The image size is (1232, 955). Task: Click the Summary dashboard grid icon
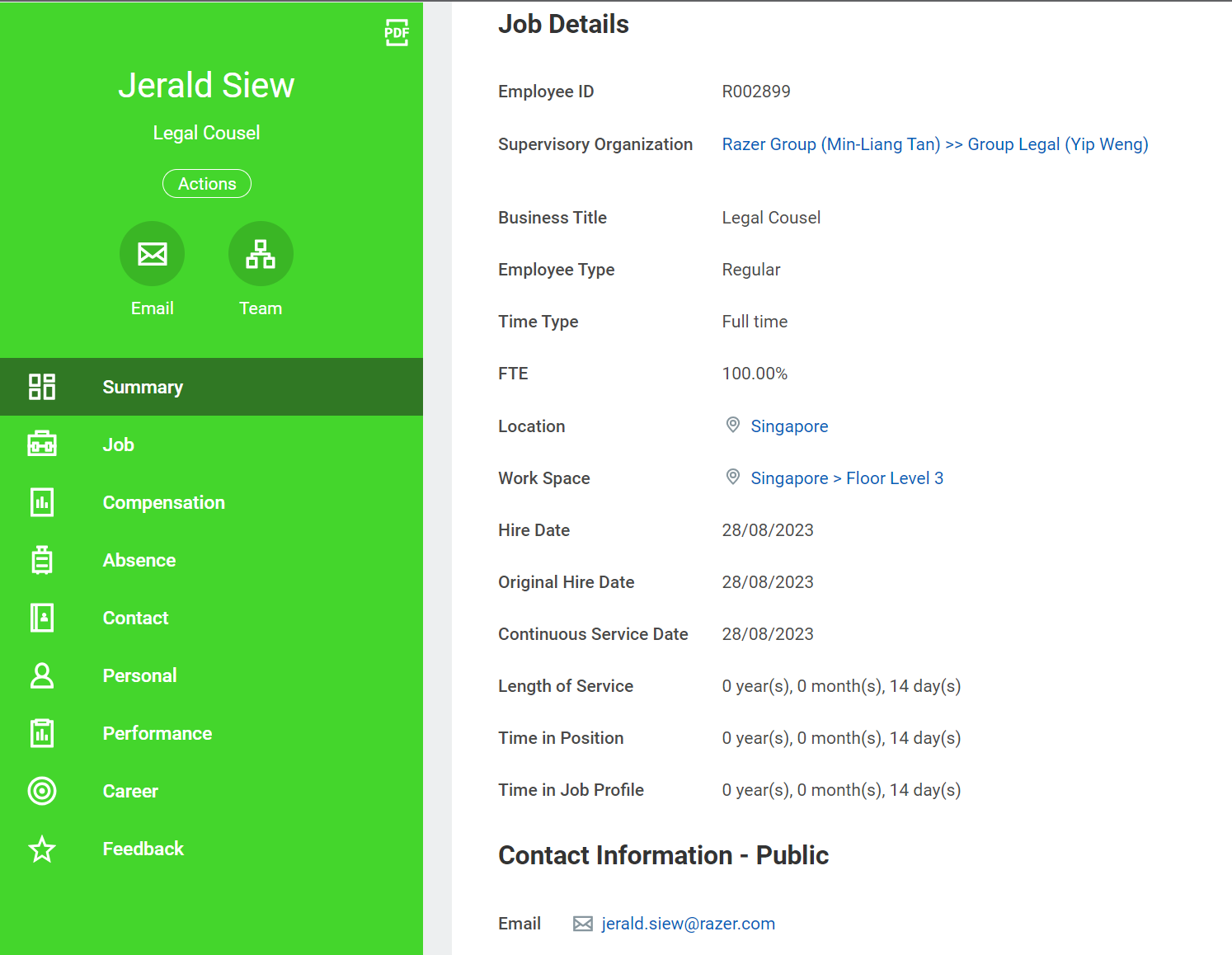42,387
